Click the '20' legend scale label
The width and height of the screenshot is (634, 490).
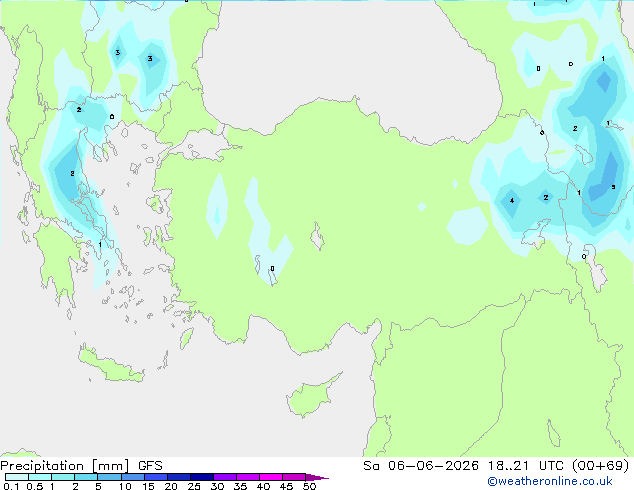pyautogui.click(x=171, y=486)
